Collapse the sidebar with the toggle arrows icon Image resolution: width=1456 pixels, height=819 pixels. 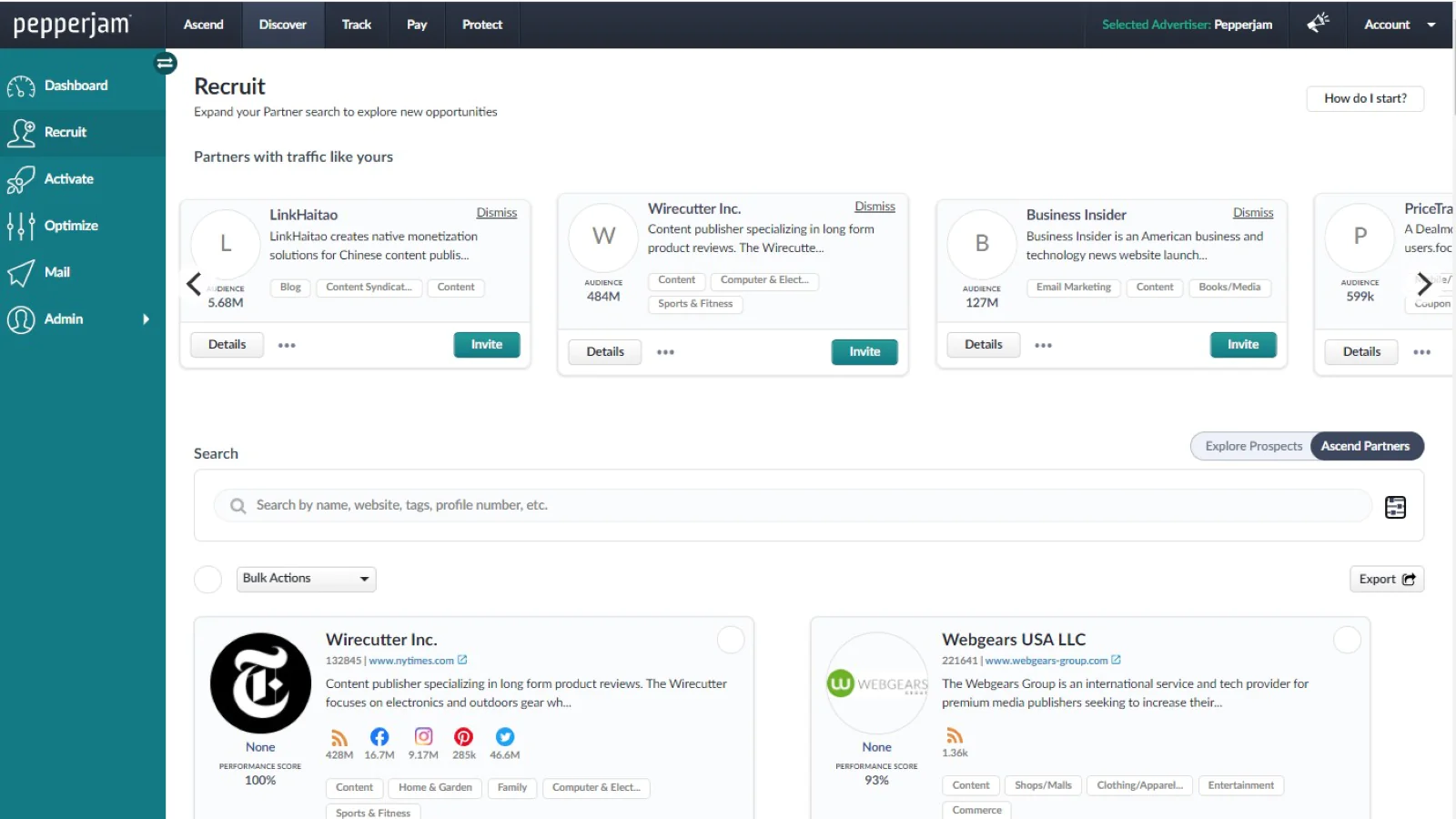[166, 63]
